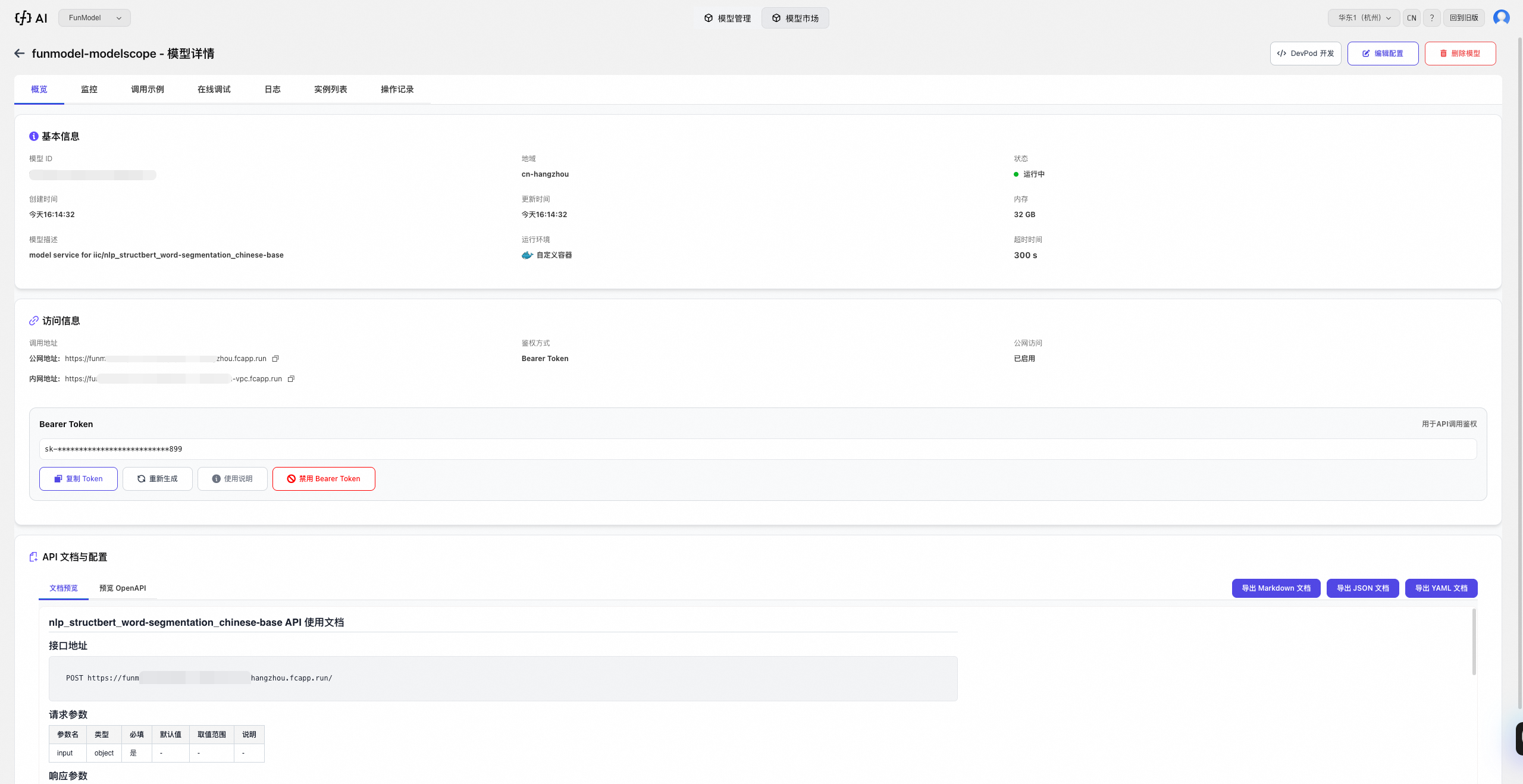Switch to the 监控 tab

89,89
